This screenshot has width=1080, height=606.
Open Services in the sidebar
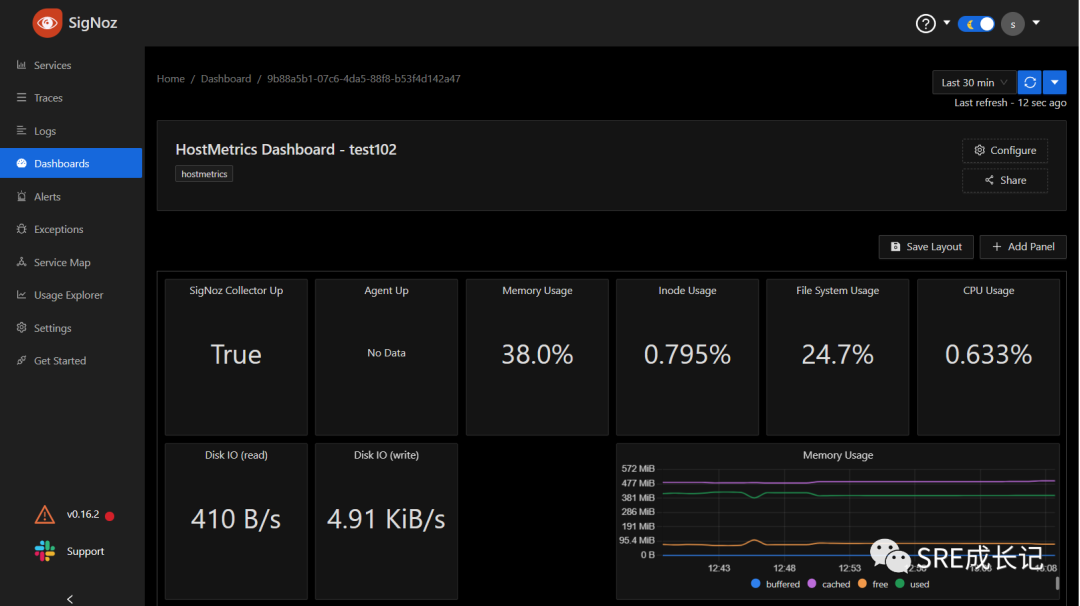[71, 65]
